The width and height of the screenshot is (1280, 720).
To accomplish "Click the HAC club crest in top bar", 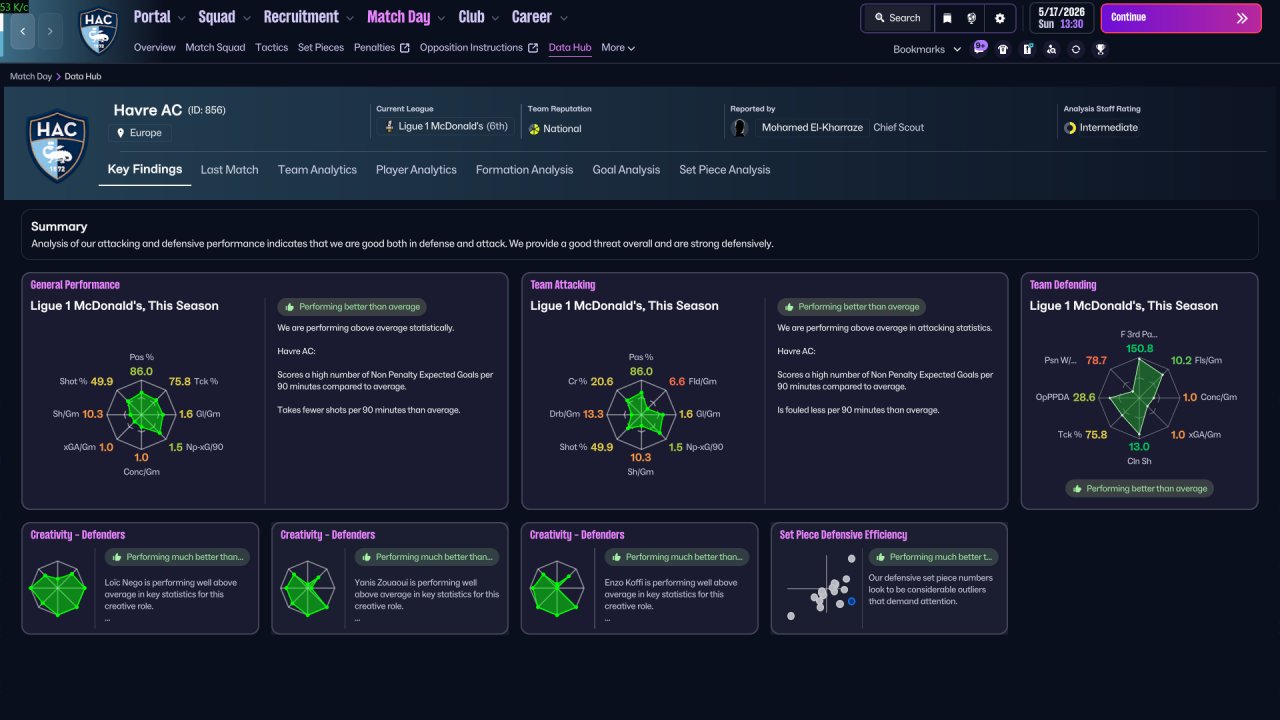I will click(98, 31).
